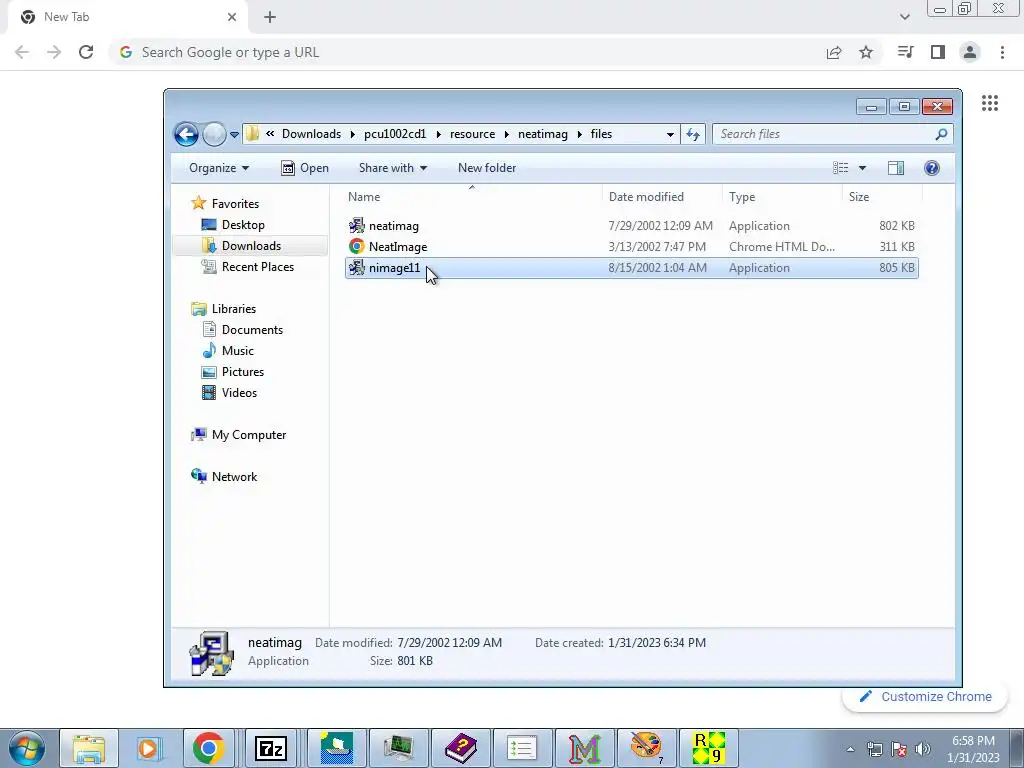Open Google apps grid
The height and width of the screenshot is (768, 1024).
pos(990,103)
